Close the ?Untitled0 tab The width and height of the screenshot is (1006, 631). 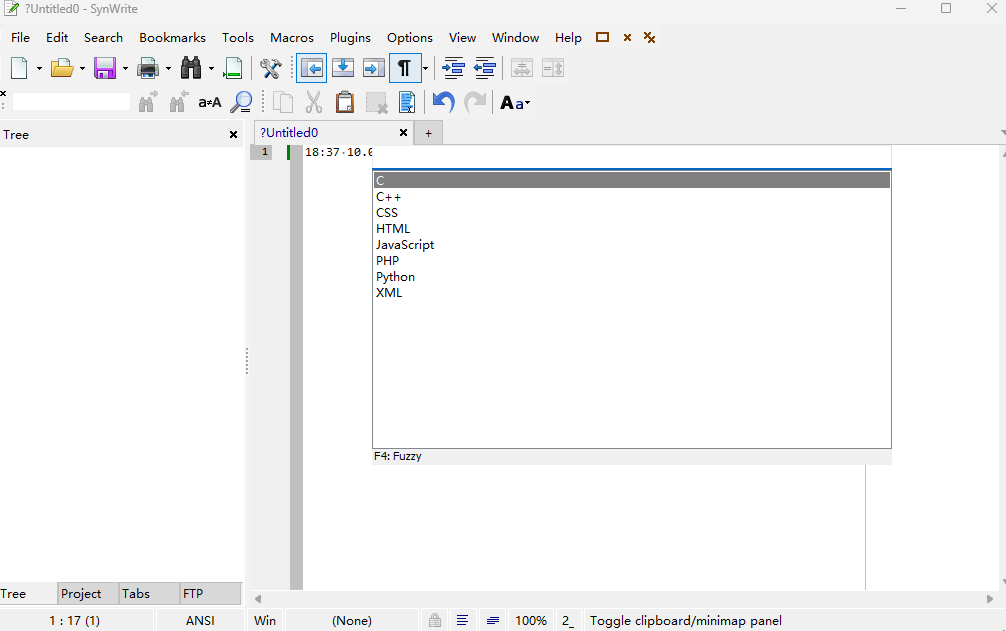click(404, 133)
